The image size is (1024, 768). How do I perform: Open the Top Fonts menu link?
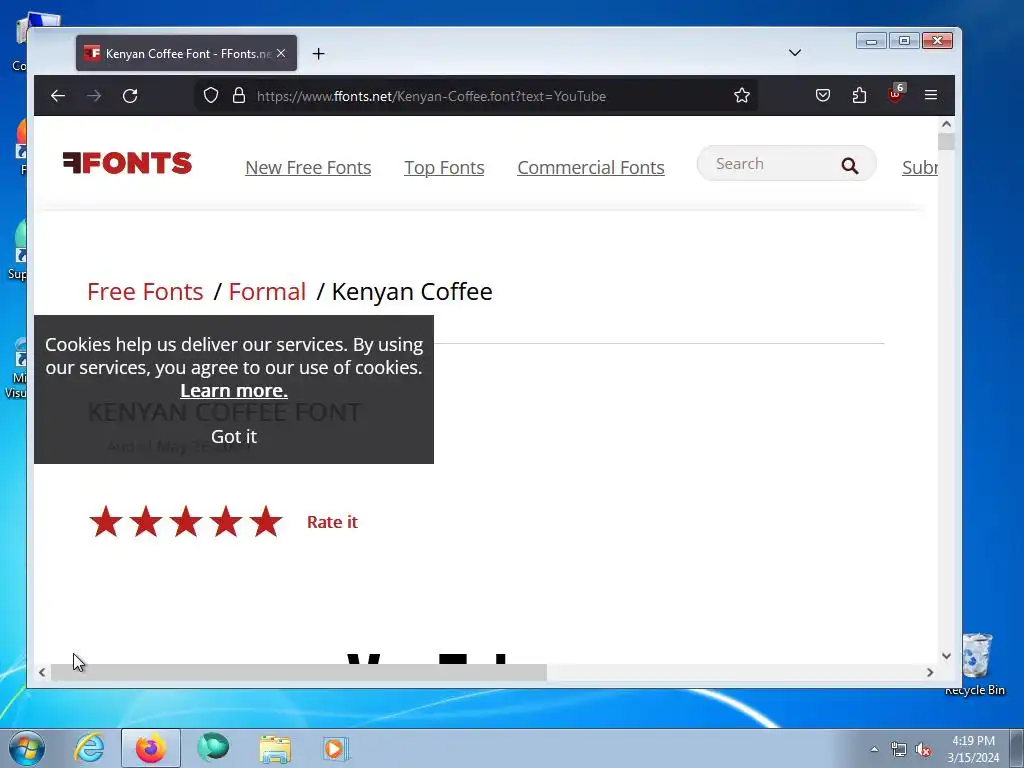point(444,168)
